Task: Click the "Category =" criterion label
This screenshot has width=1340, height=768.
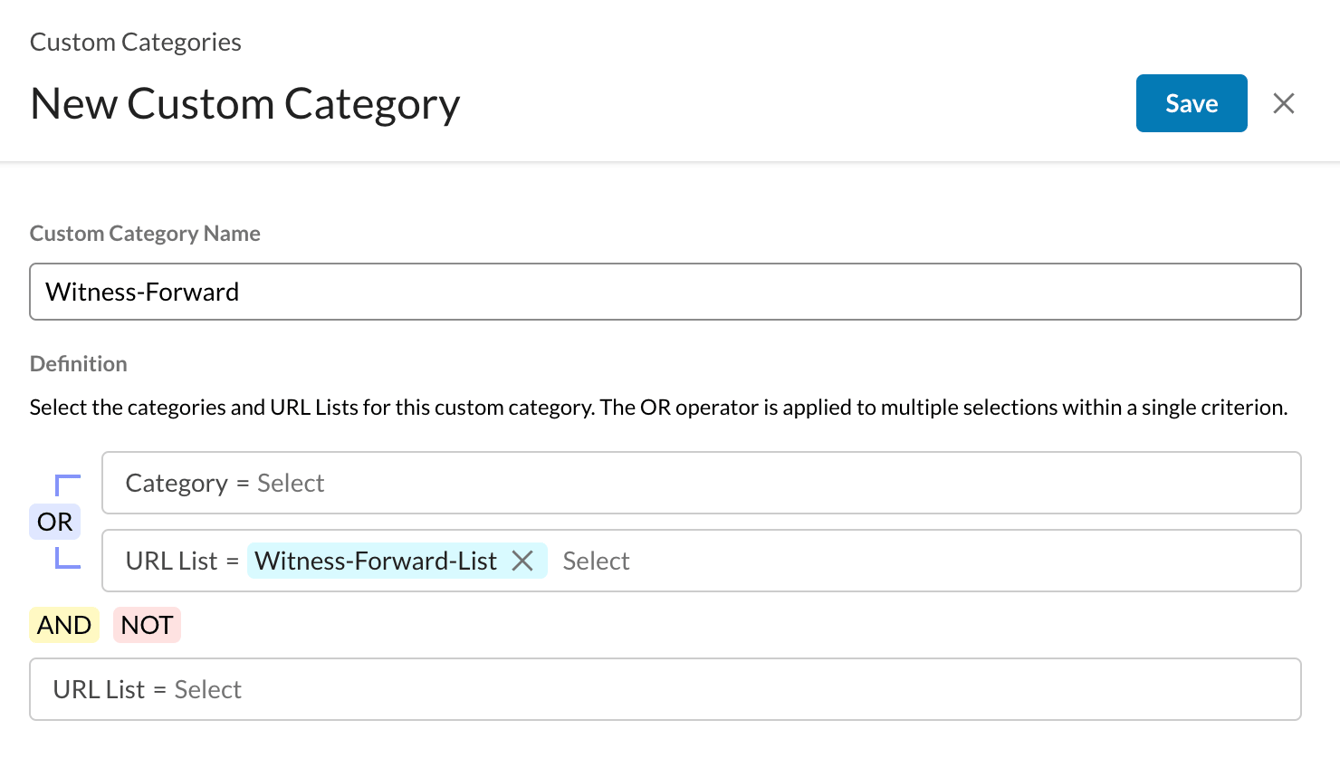Action: 186,483
